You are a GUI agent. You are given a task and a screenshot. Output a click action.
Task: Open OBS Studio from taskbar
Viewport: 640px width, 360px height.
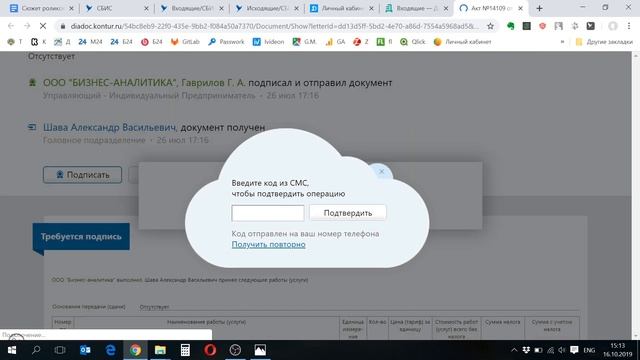coord(235,350)
